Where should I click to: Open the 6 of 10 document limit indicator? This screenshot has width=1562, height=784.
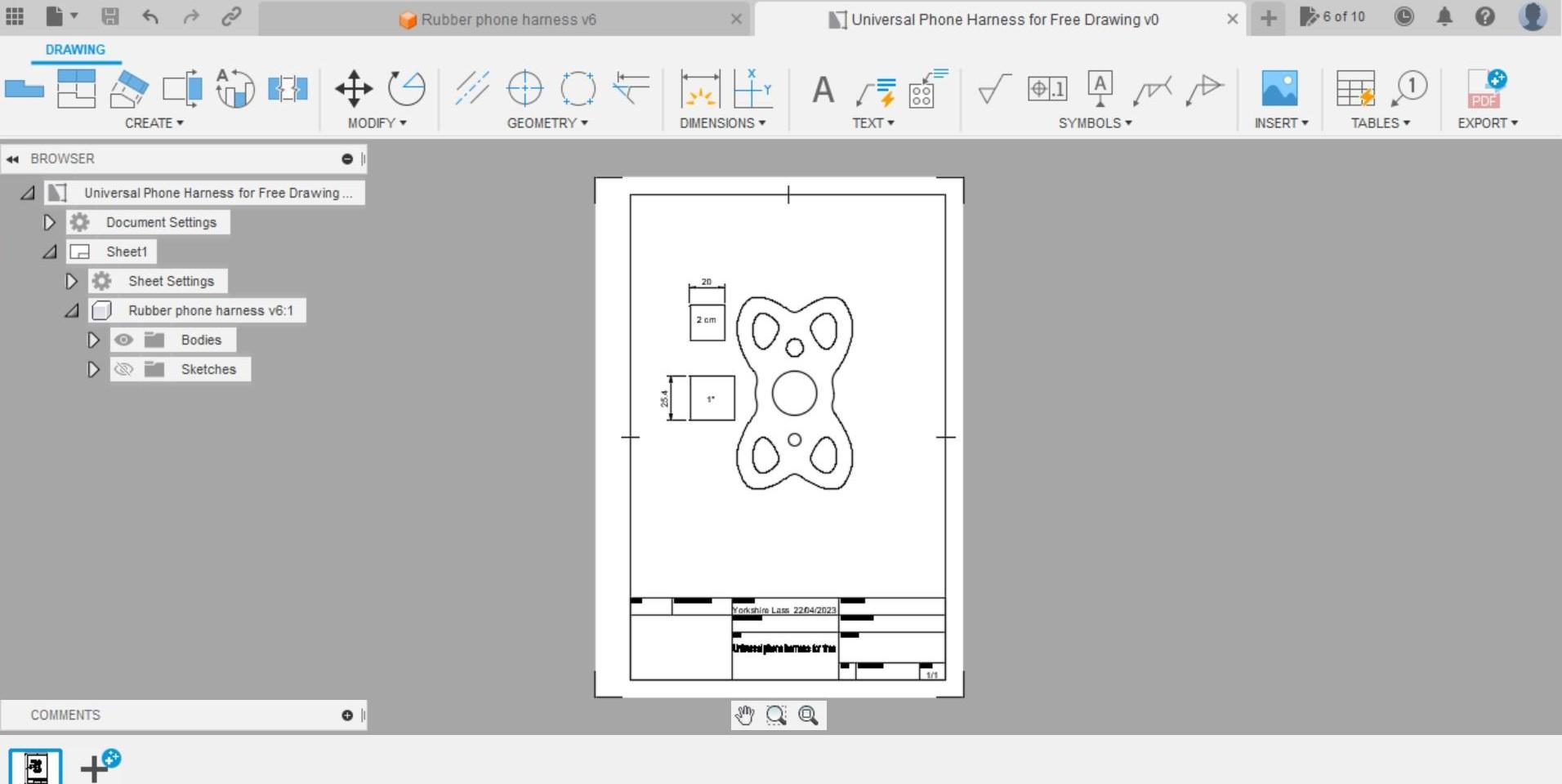click(x=1332, y=16)
